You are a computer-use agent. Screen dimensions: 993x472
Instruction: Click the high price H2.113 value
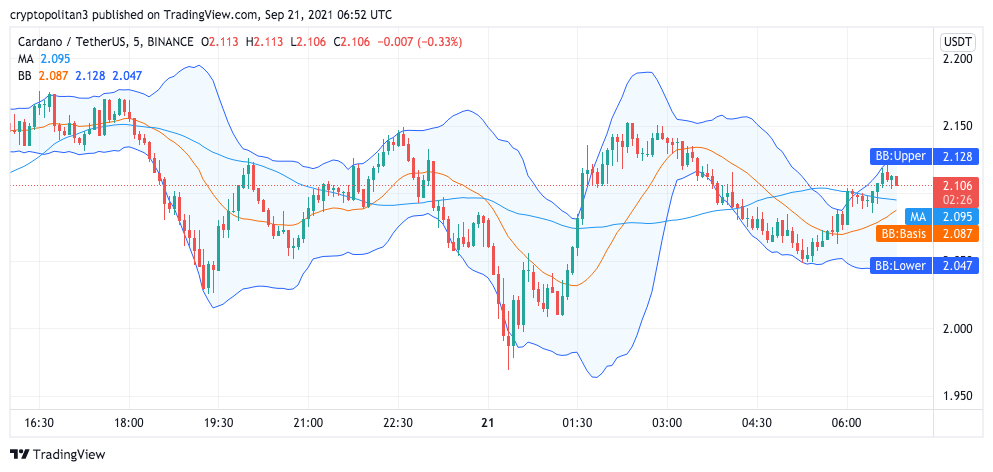264,42
